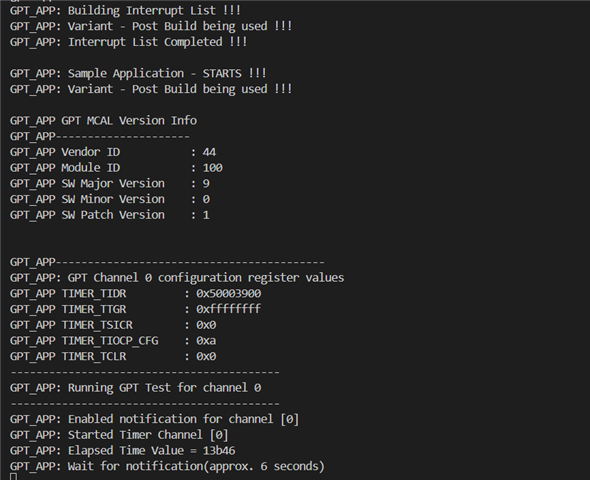Click the 'GPT MCAL Version Info' heading
Image resolution: width=590 pixels, height=480 pixels.
(103, 121)
